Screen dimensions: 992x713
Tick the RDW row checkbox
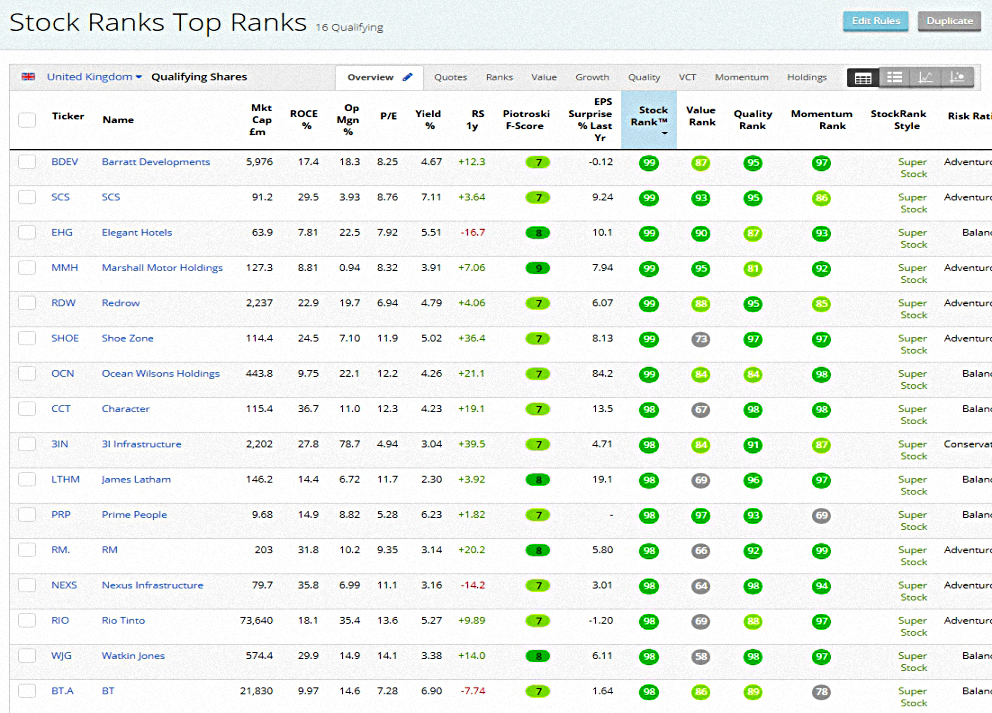pyautogui.click(x=27, y=302)
